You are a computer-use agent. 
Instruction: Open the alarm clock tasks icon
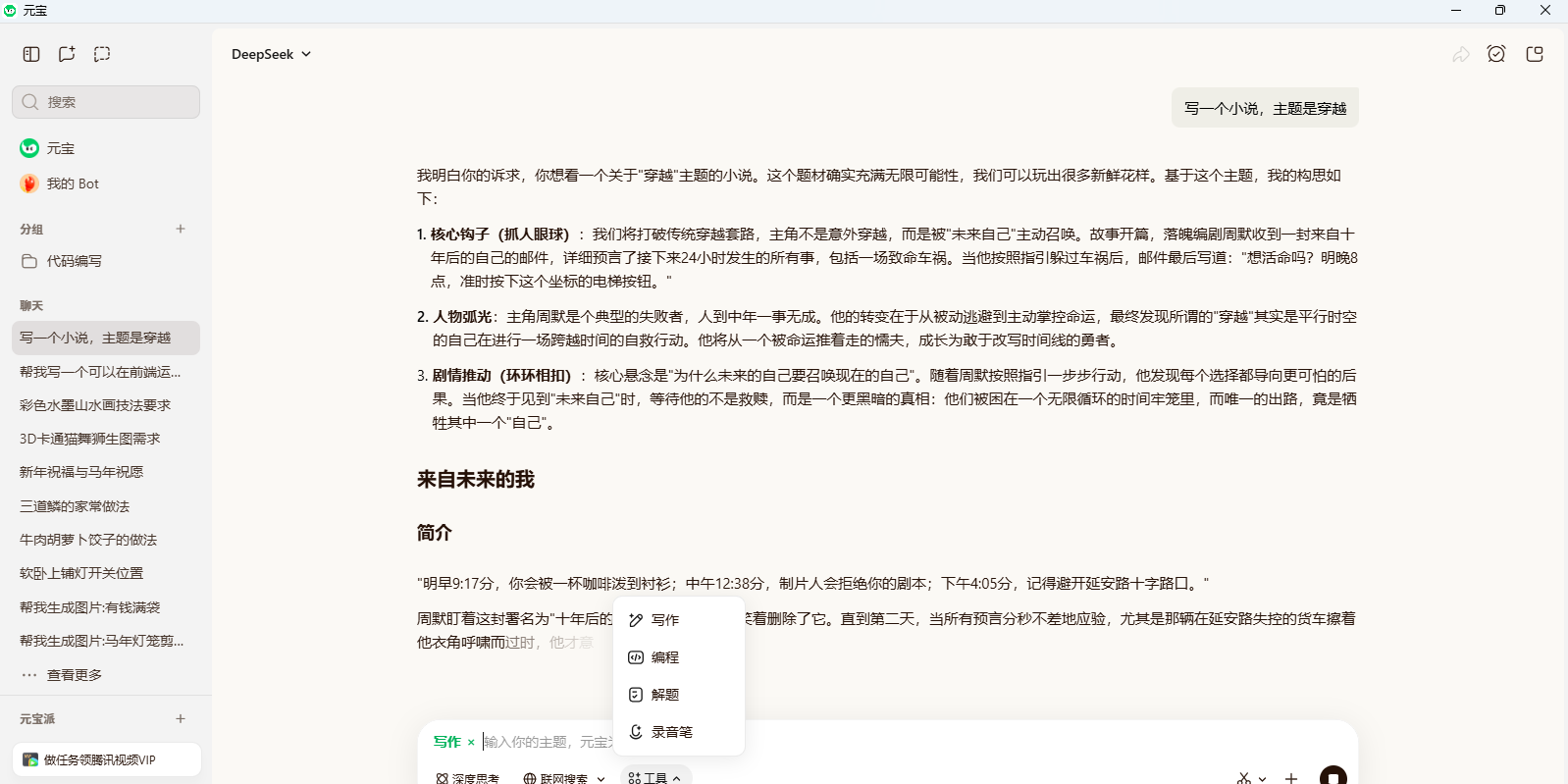coord(1495,54)
